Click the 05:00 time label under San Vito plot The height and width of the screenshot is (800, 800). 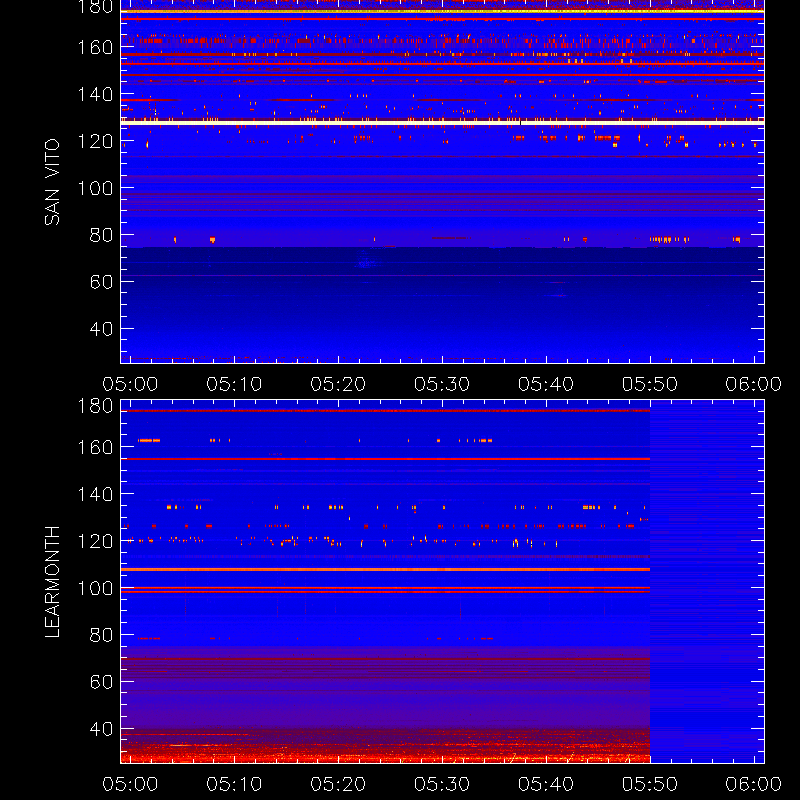[130, 384]
